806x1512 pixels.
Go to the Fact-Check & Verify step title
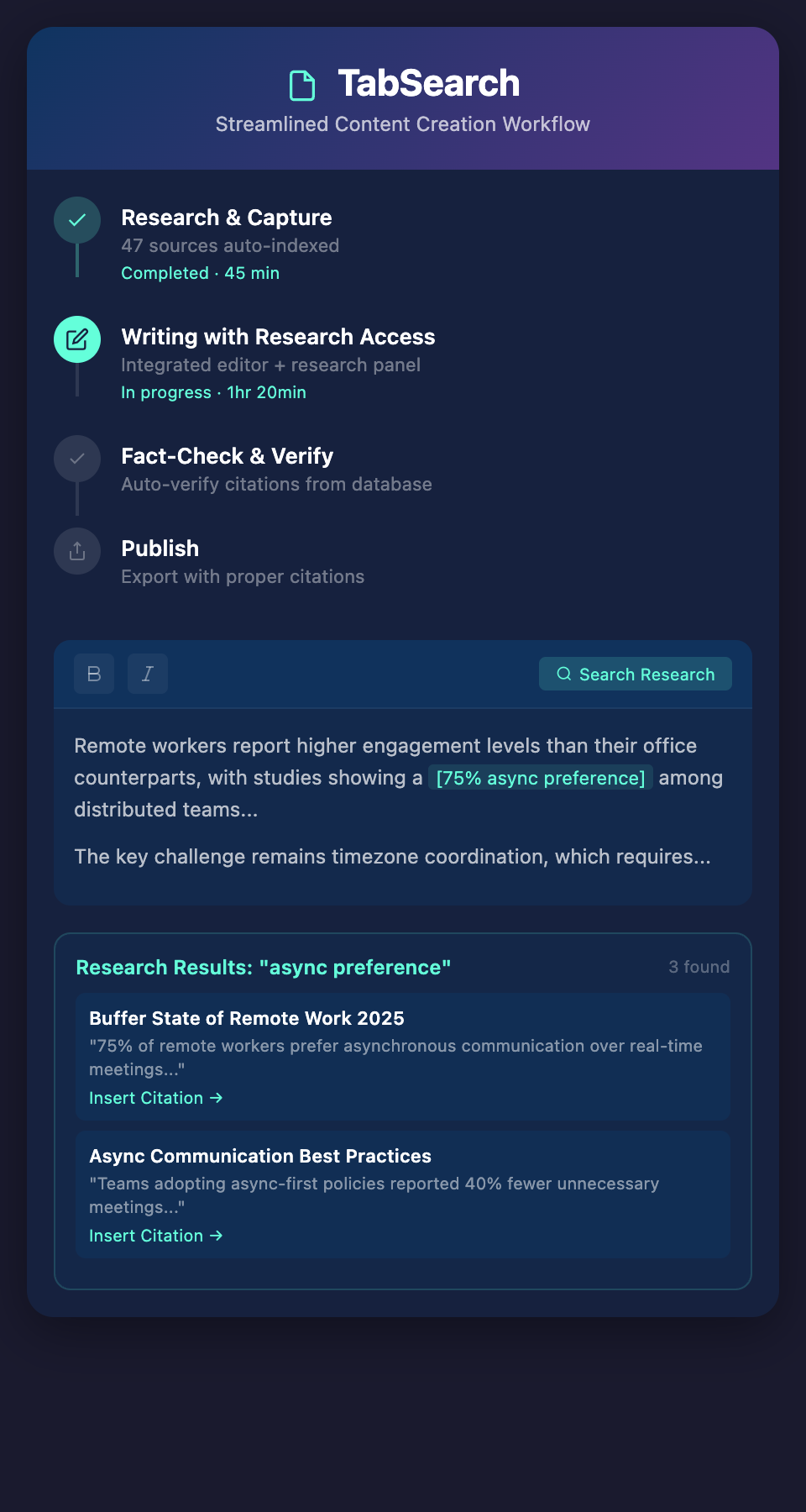(227, 456)
